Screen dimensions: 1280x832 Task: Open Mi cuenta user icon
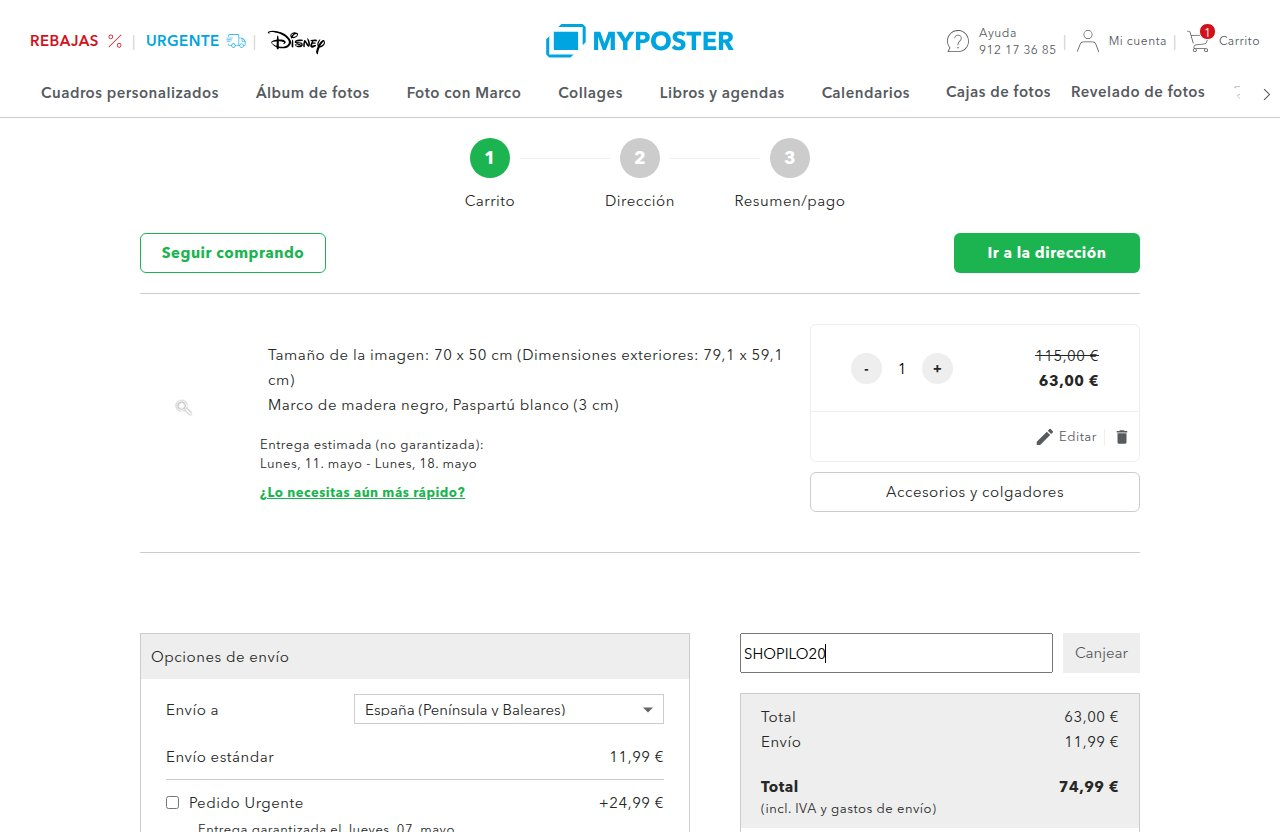pyautogui.click(x=1088, y=41)
